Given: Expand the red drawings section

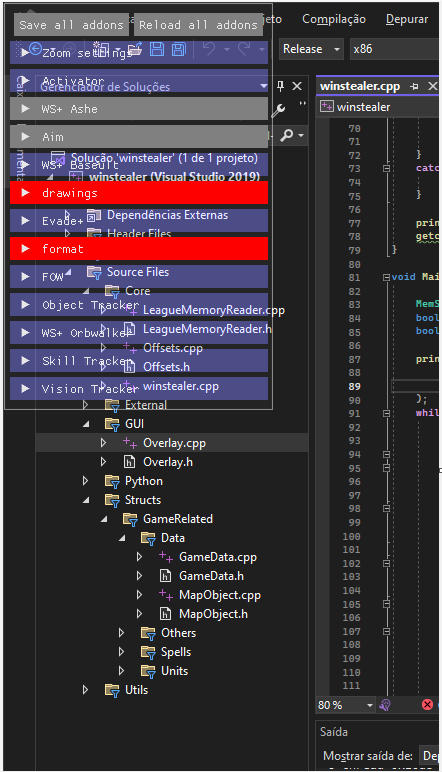Looking at the screenshot, I should (139, 193).
